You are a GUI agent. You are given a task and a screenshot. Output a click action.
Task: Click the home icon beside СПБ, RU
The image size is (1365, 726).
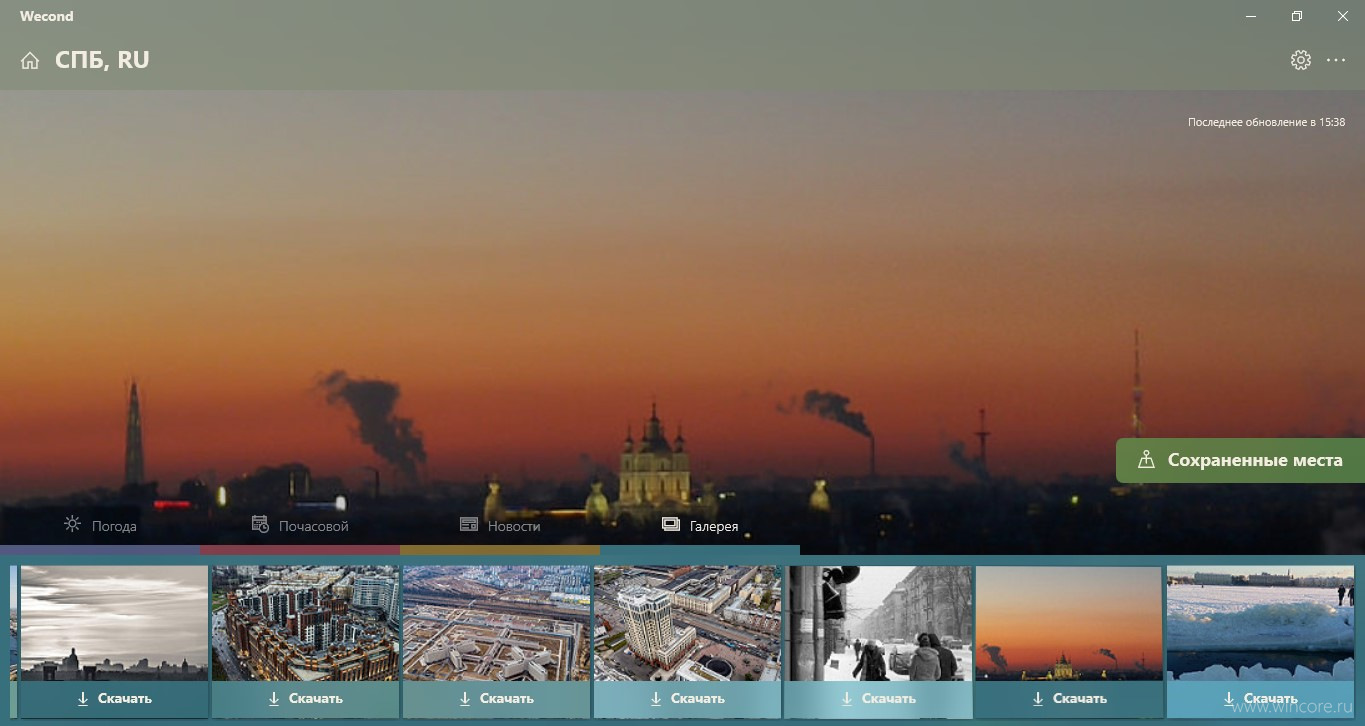(30, 60)
